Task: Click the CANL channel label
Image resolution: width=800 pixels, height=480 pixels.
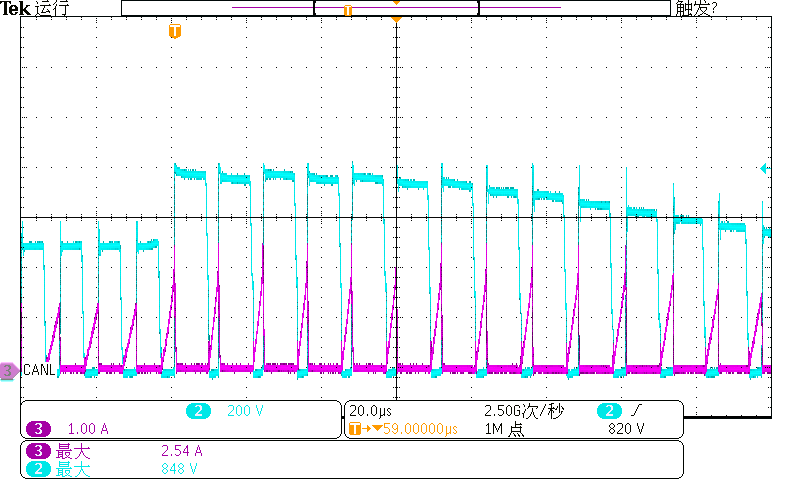Action: pyautogui.click(x=39, y=371)
